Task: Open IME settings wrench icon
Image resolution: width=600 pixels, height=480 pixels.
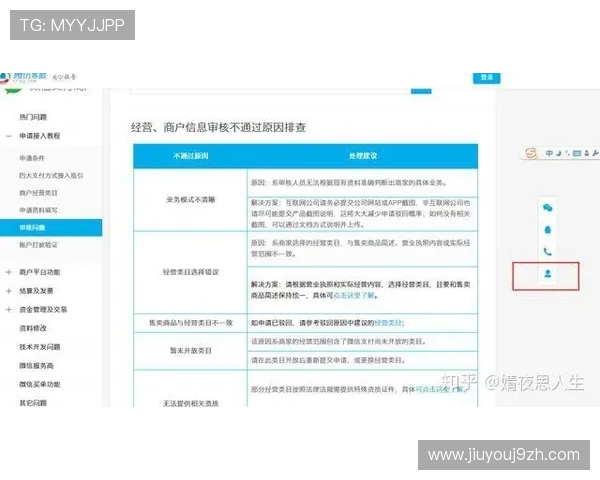Action: click(595, 153)
